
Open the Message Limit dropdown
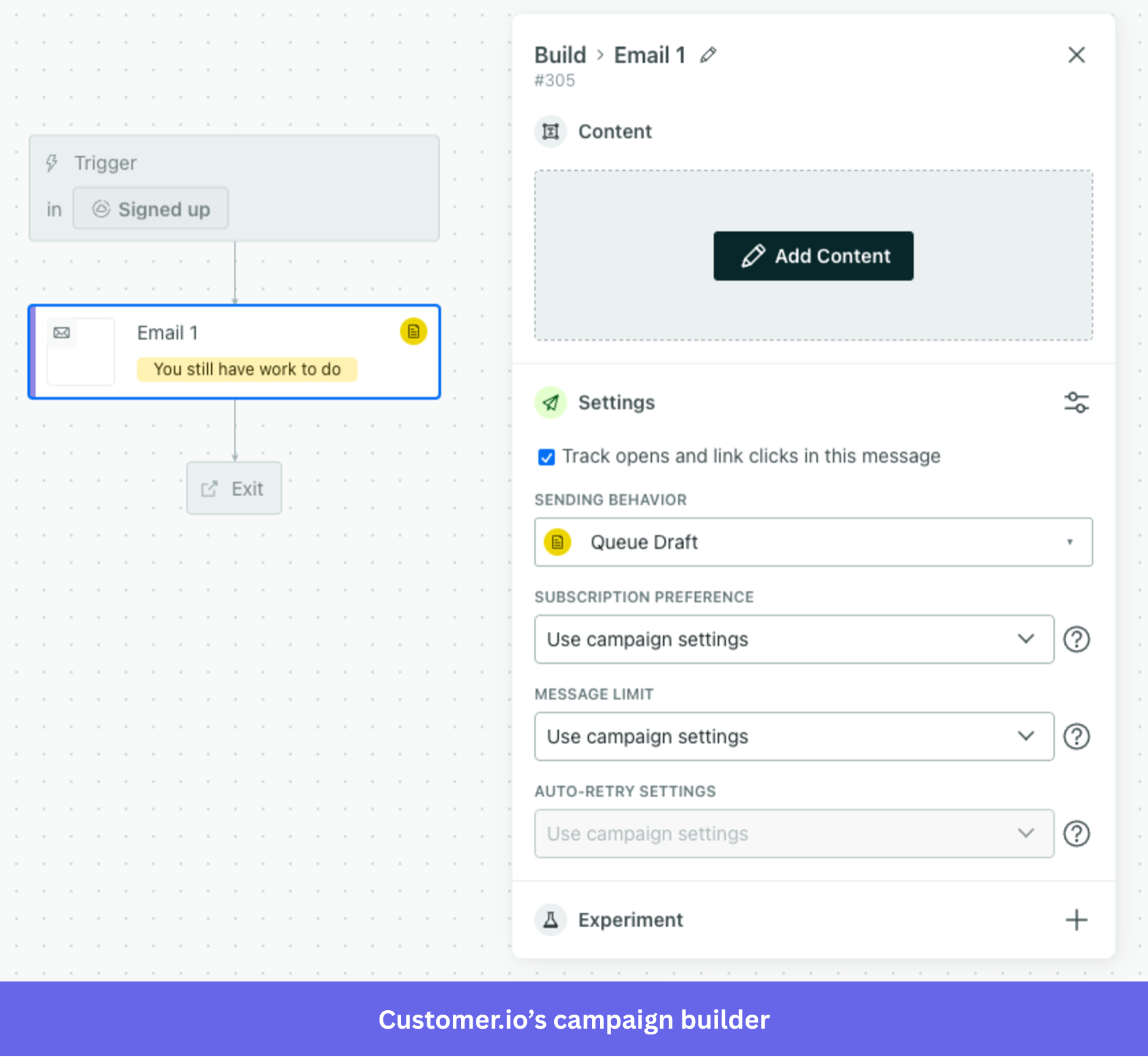[x=794, y=737]
